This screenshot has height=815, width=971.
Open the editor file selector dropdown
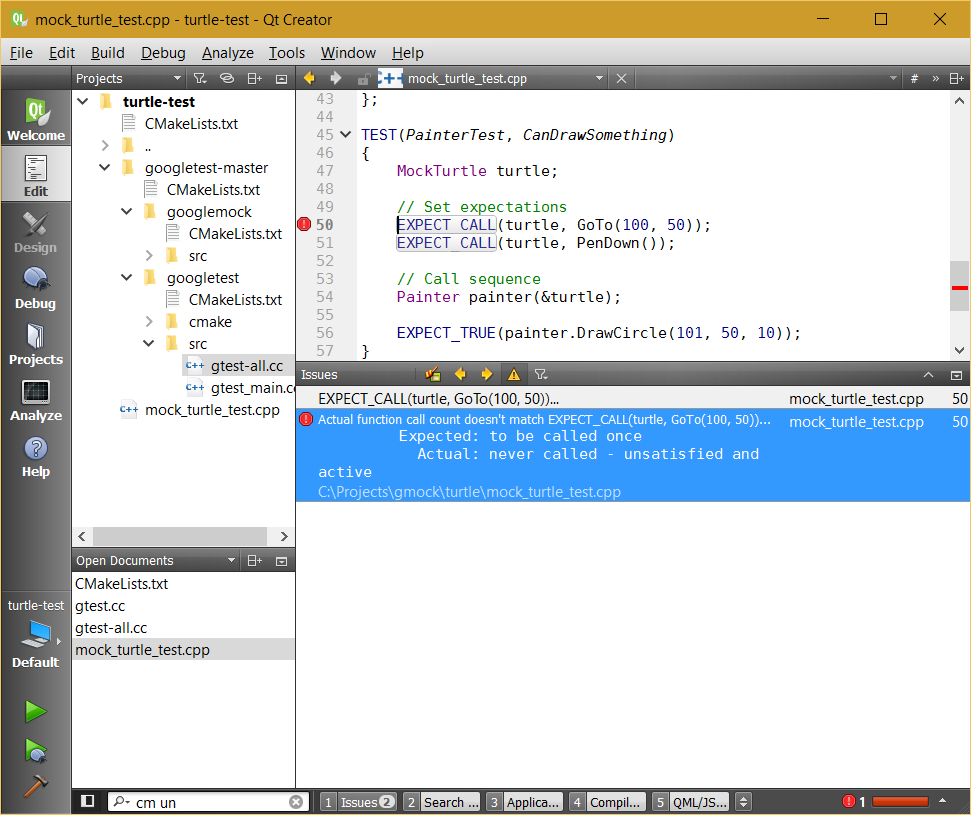click(505, 79)
